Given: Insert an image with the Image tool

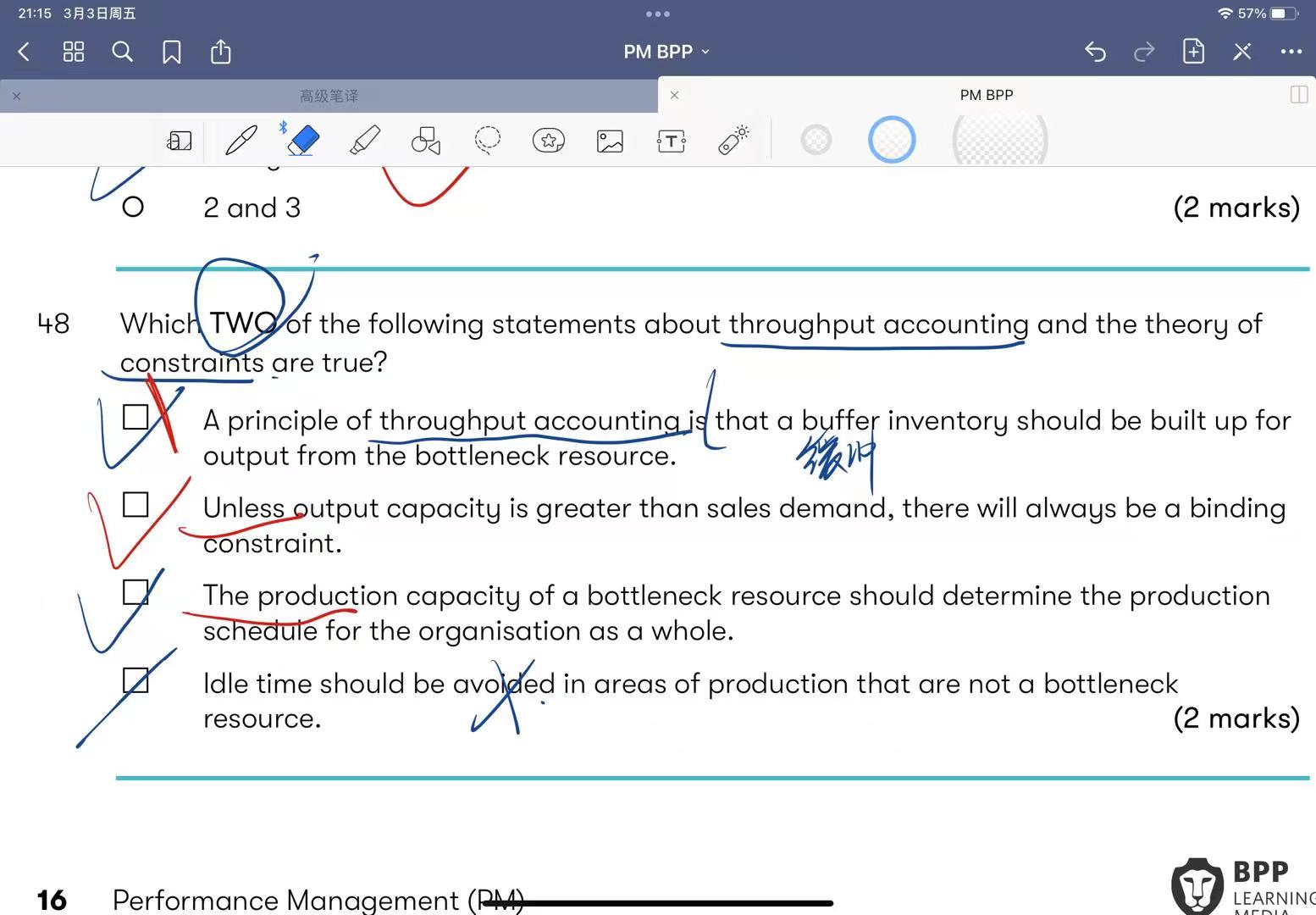Looking at the screenshot, I should [610, 141].
